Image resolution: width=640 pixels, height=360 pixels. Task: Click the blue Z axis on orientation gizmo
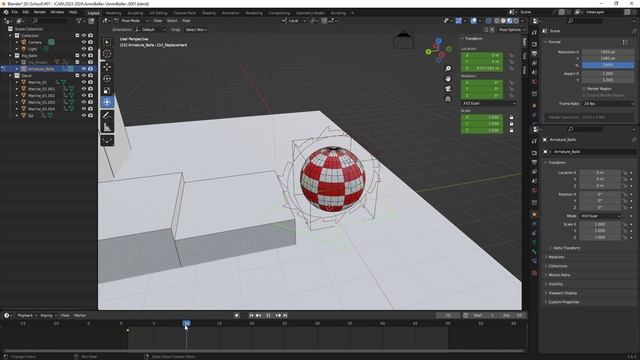pyautogui.click(x=438, y=41)
